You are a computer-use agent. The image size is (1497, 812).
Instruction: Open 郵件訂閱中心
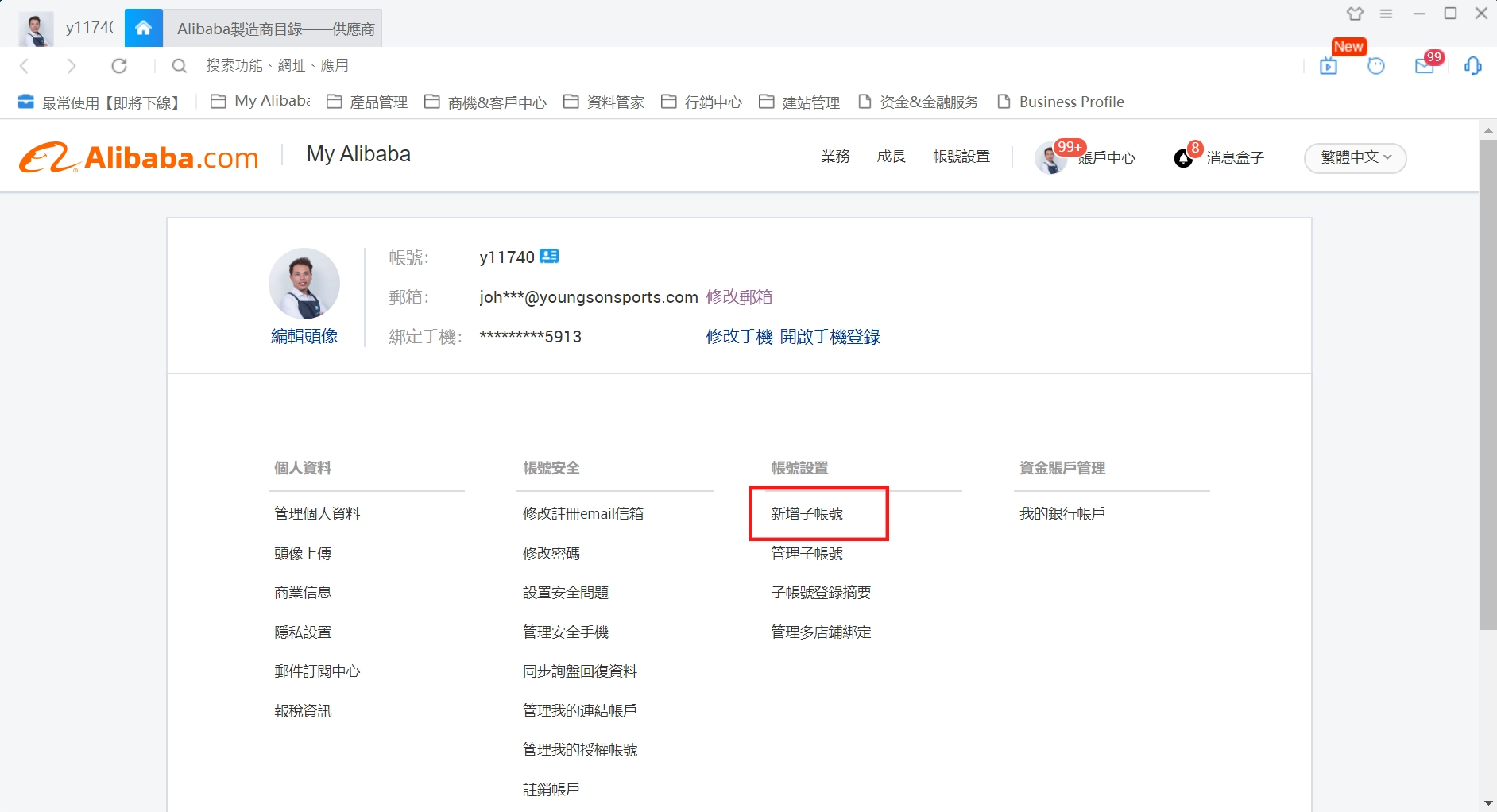pos(317,671)
